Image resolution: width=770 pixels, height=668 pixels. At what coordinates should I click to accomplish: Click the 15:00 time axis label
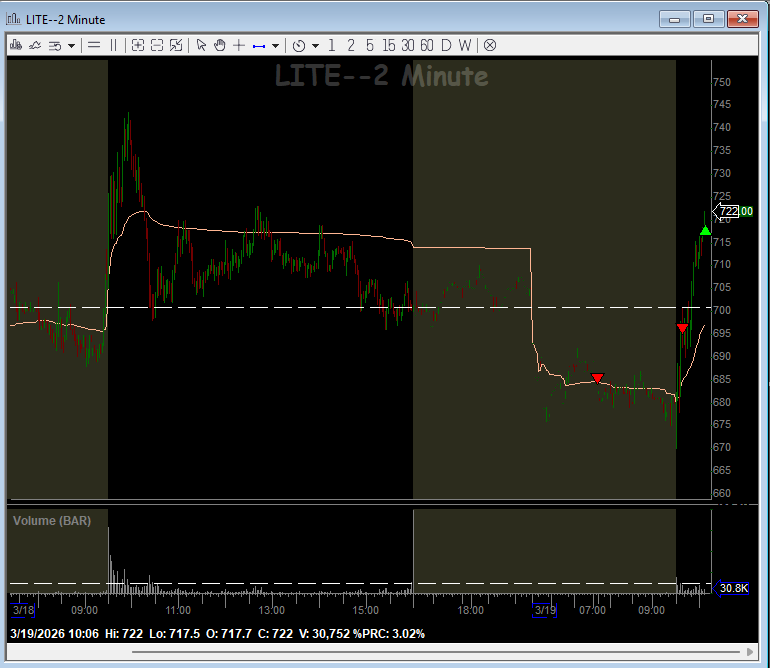[x=365, y=610]
